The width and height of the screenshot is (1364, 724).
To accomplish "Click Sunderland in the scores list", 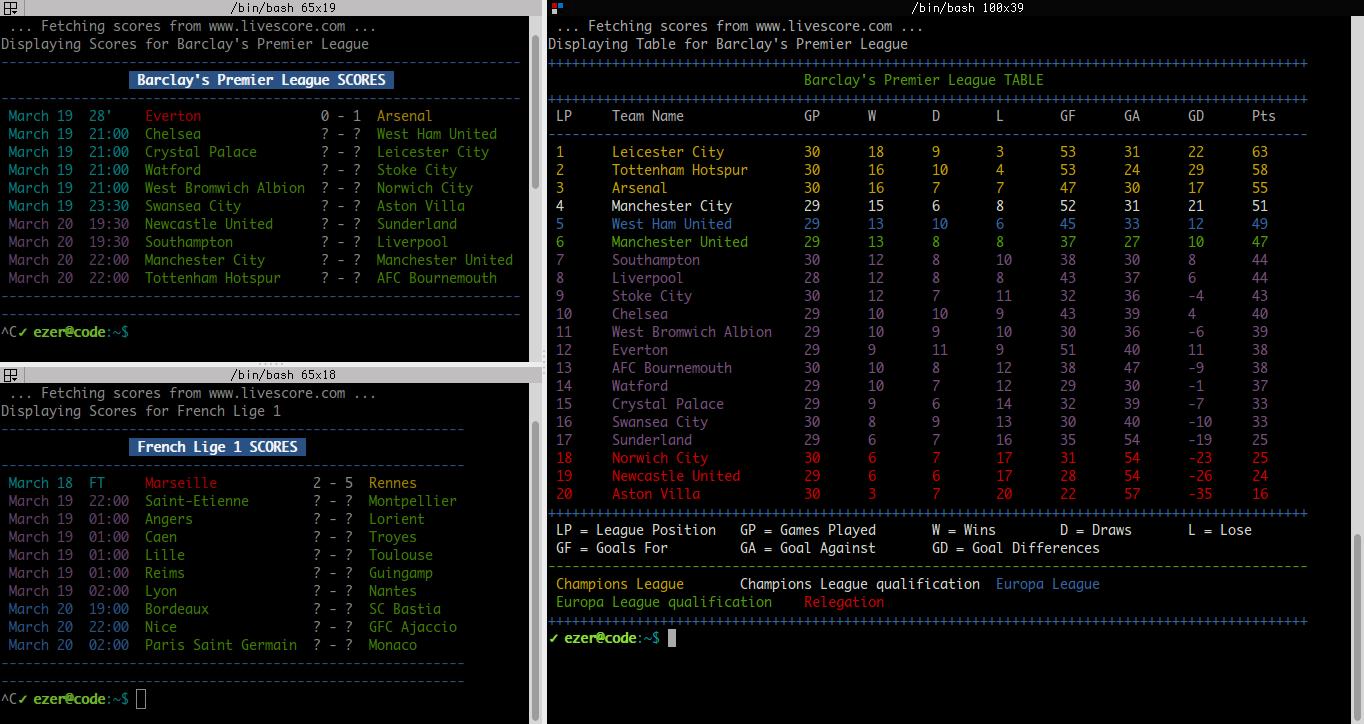I will point(417,224).
